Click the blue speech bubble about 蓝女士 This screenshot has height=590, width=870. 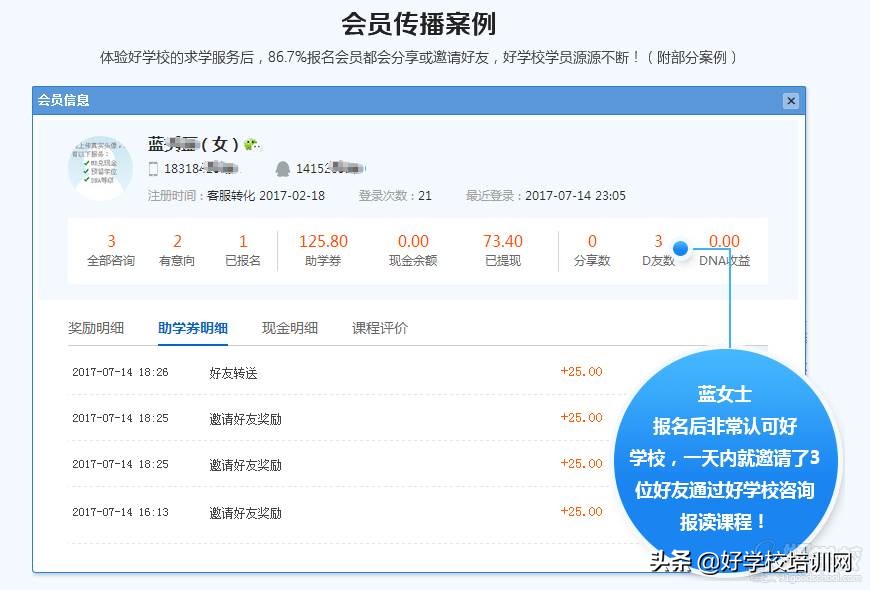pyautogui.click(x=732, y=455)
